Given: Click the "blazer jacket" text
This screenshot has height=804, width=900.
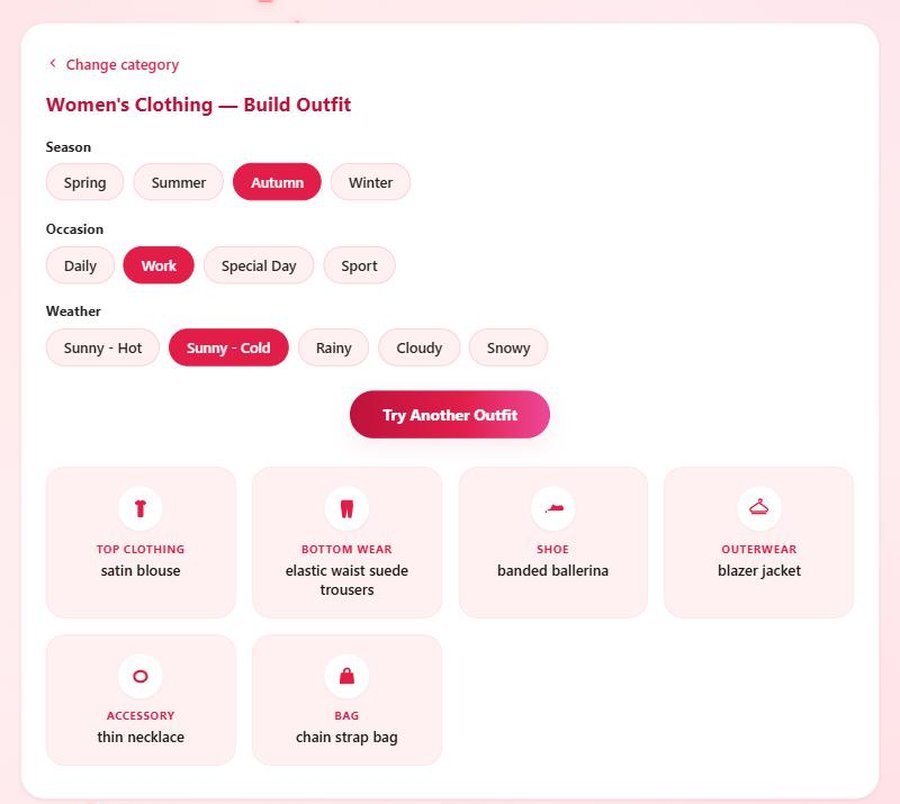Looking at the screenshot, I should pos(759,570).
